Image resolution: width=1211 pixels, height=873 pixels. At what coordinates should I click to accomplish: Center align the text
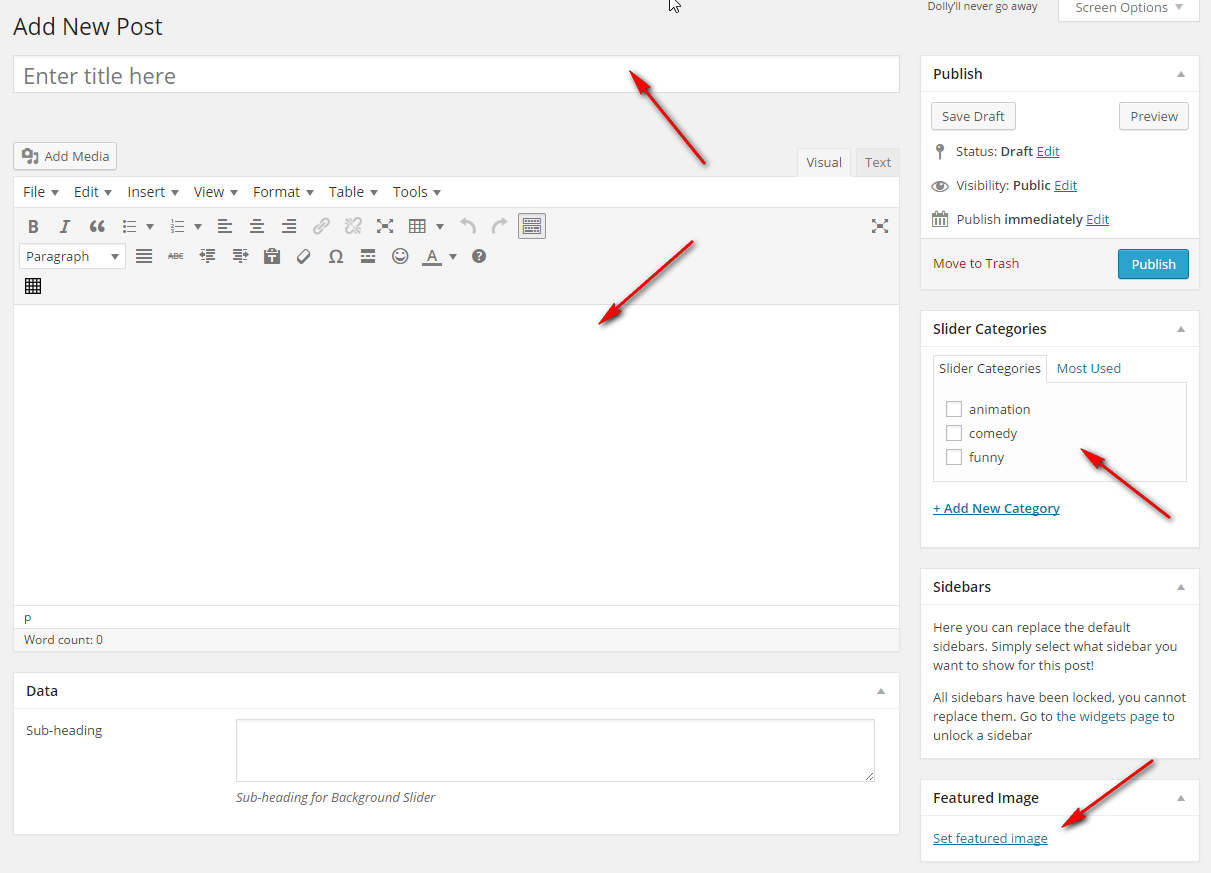coord(257,226)
